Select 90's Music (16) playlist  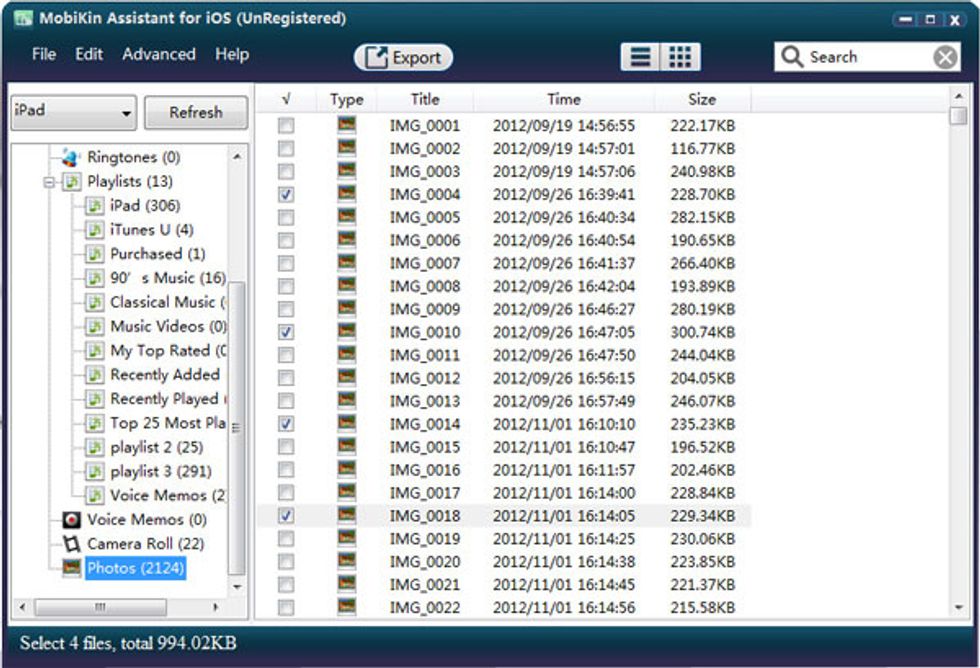[x=168, y=278]
